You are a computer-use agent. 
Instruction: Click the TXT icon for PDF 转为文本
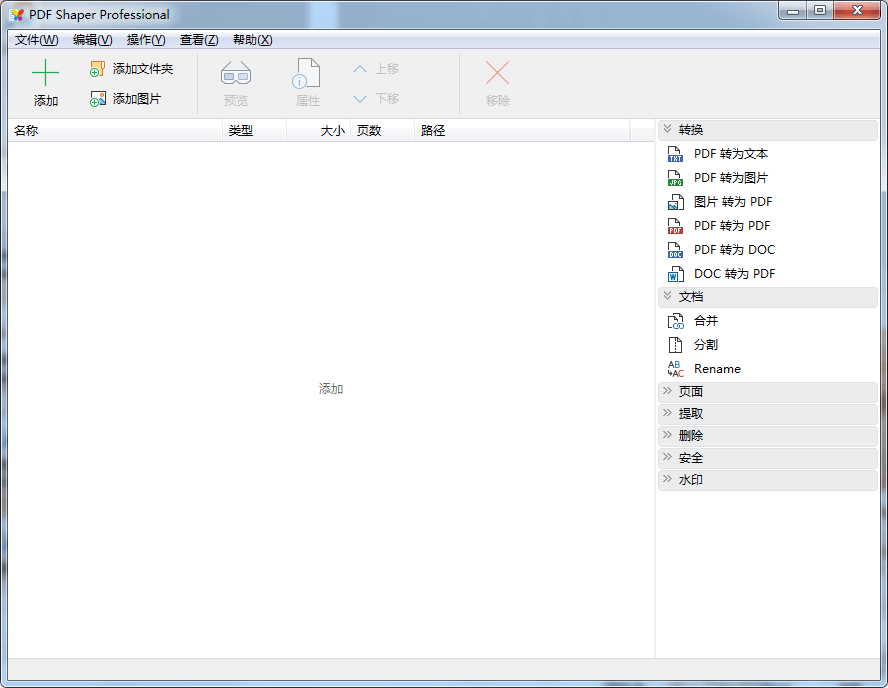click(675, 154)
